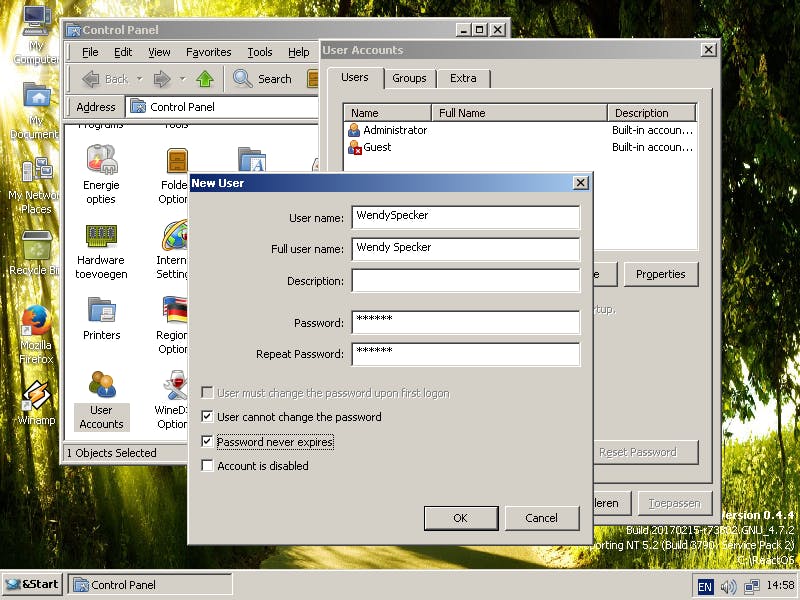This screenshot has height=600, width=800.
Task: Click the Control Panel address bar
Action: coord(222,107)
